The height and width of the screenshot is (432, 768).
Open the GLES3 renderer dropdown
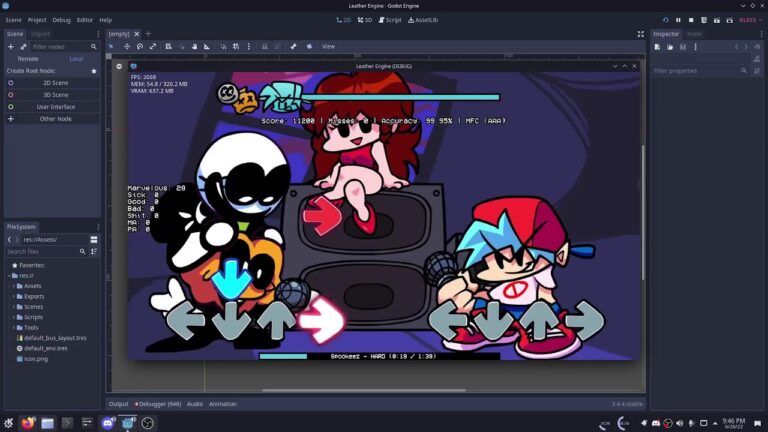coord(750,20)
